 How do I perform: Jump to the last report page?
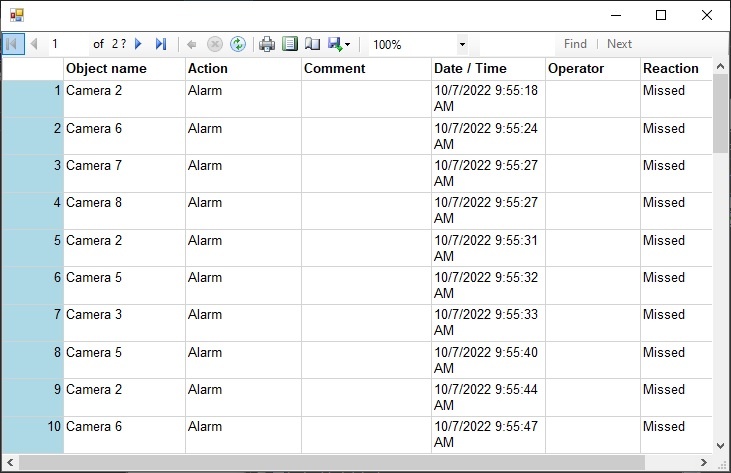pyautogui.click(x=160, y=44)
